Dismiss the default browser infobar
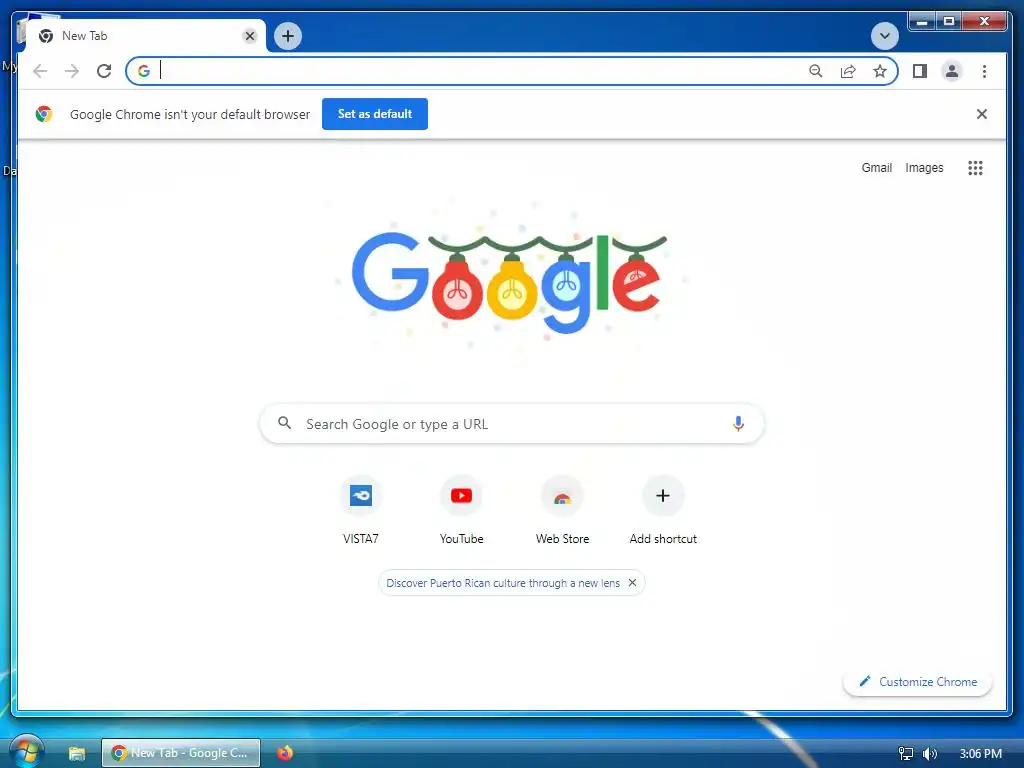 pos(982,114)
